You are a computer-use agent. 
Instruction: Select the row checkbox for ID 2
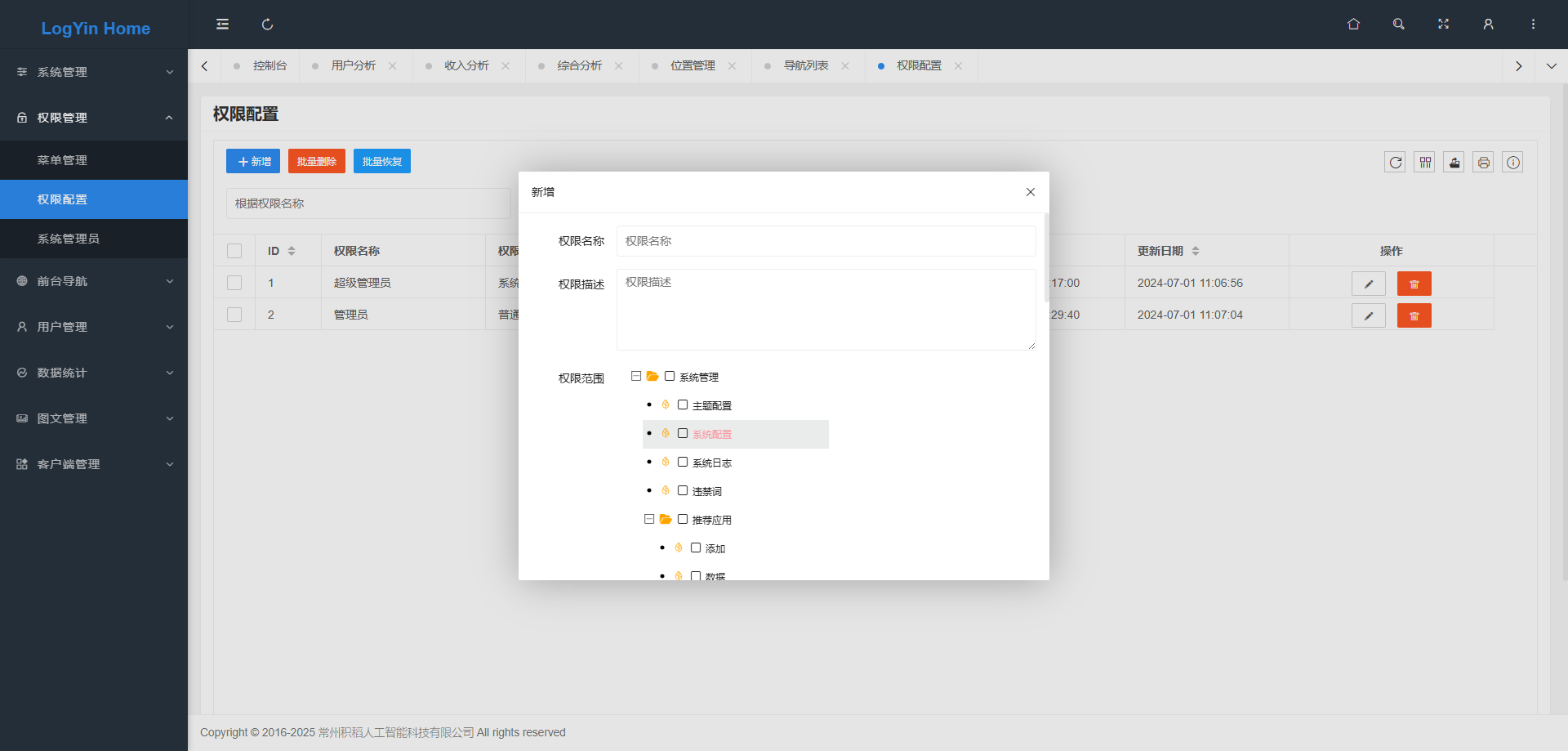coord(234,315)
